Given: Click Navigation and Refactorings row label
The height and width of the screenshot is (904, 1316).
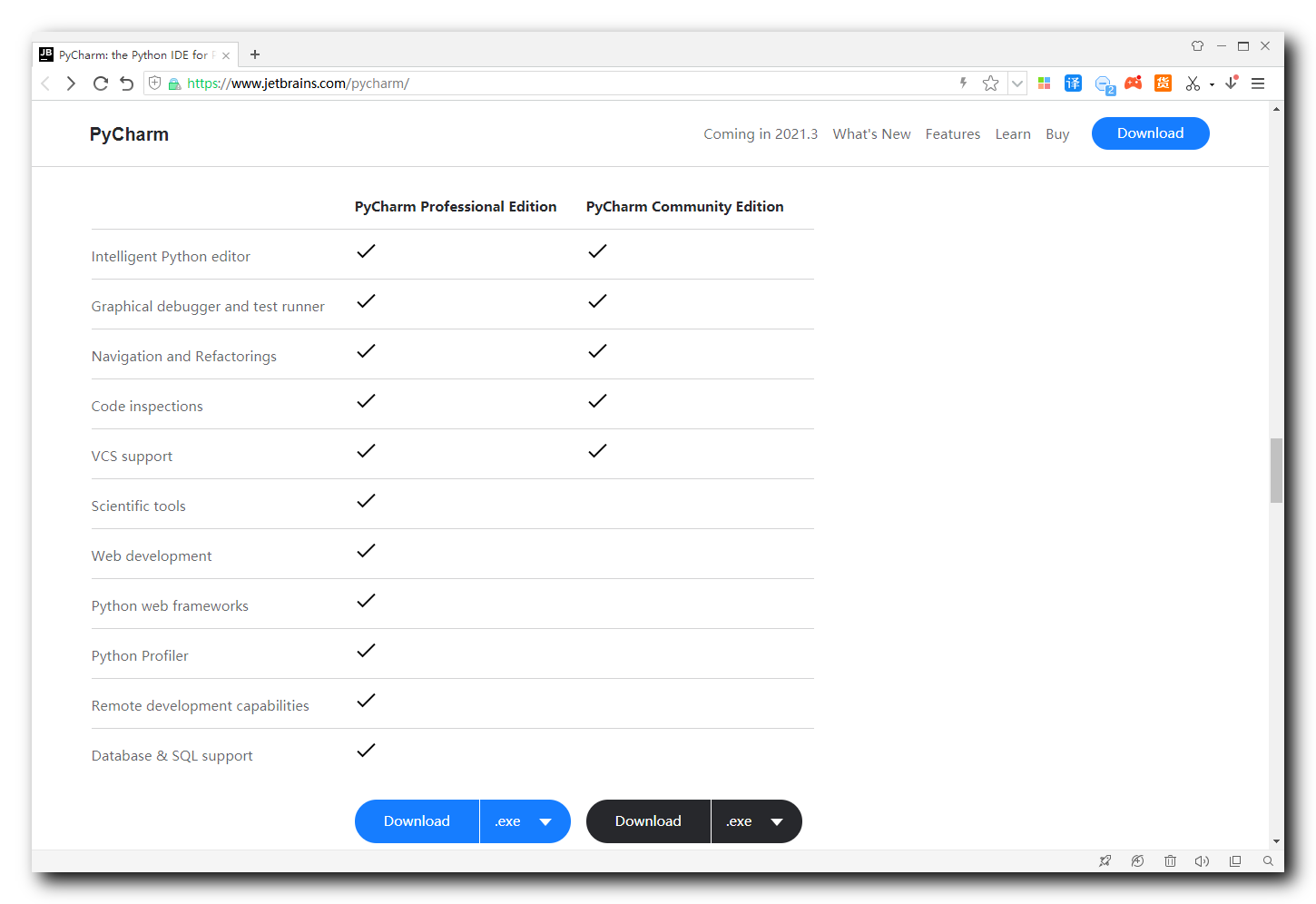Looking at the screenshot, I should (184, 357).
